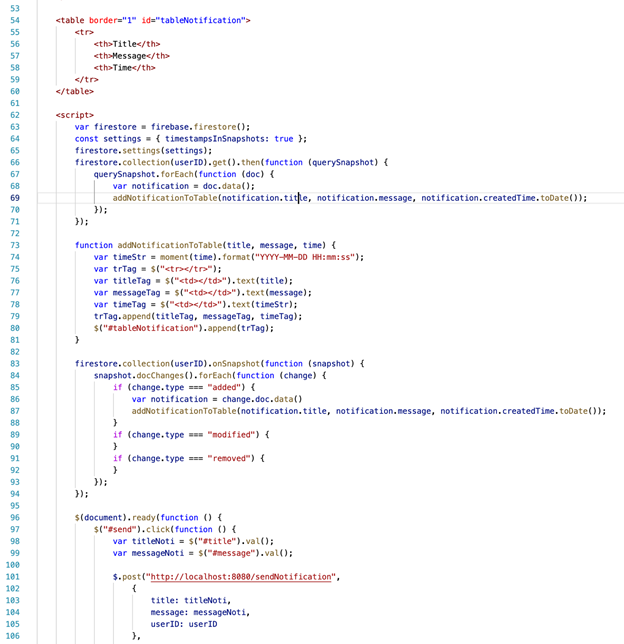Click "querySnapshot" parameter on line 66
The width and height of the screenshot is (624, 644).
(x=343, y=162)
